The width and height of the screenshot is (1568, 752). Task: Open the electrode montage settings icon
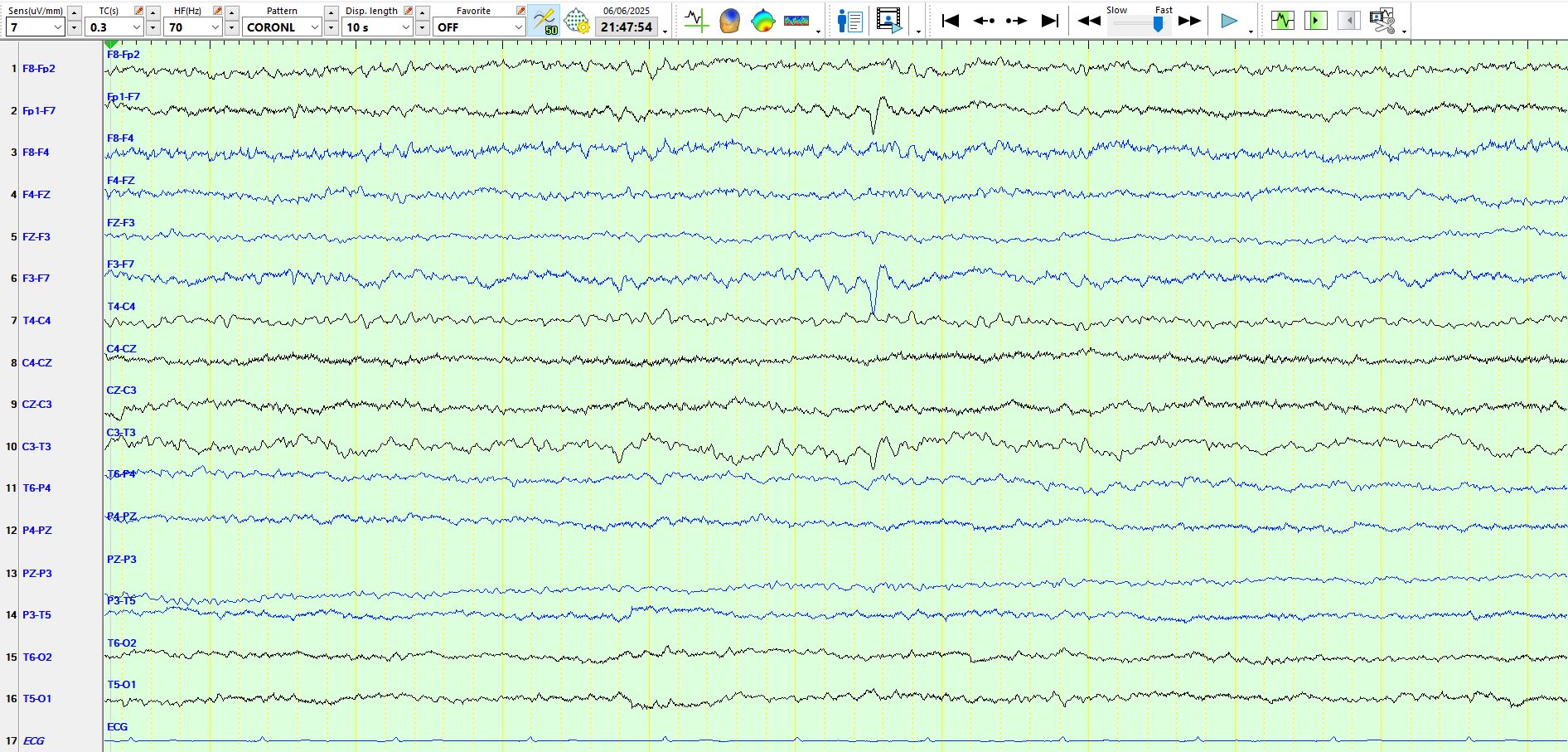[x=577, y=21]
